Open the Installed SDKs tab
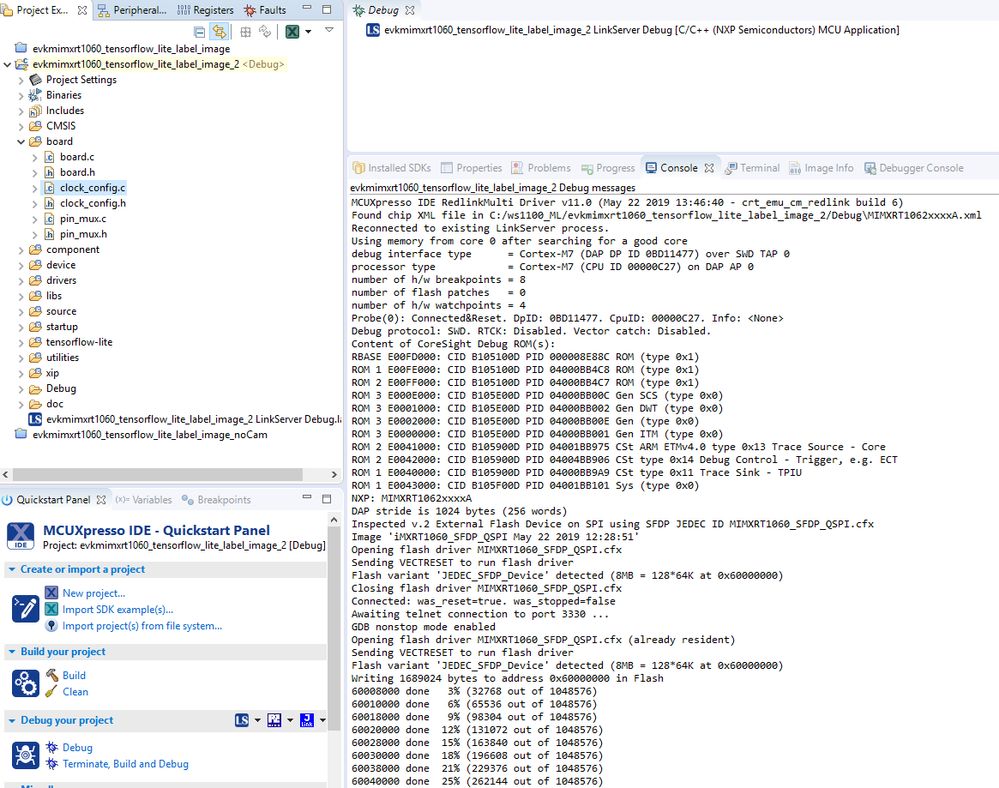The image size is (999, 788). (392, 168)
